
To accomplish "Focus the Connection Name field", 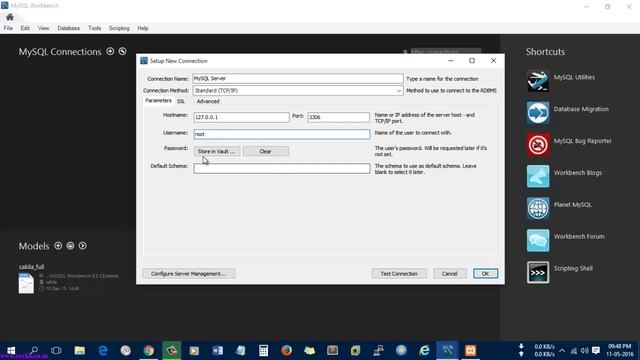I will click(298, 78).
